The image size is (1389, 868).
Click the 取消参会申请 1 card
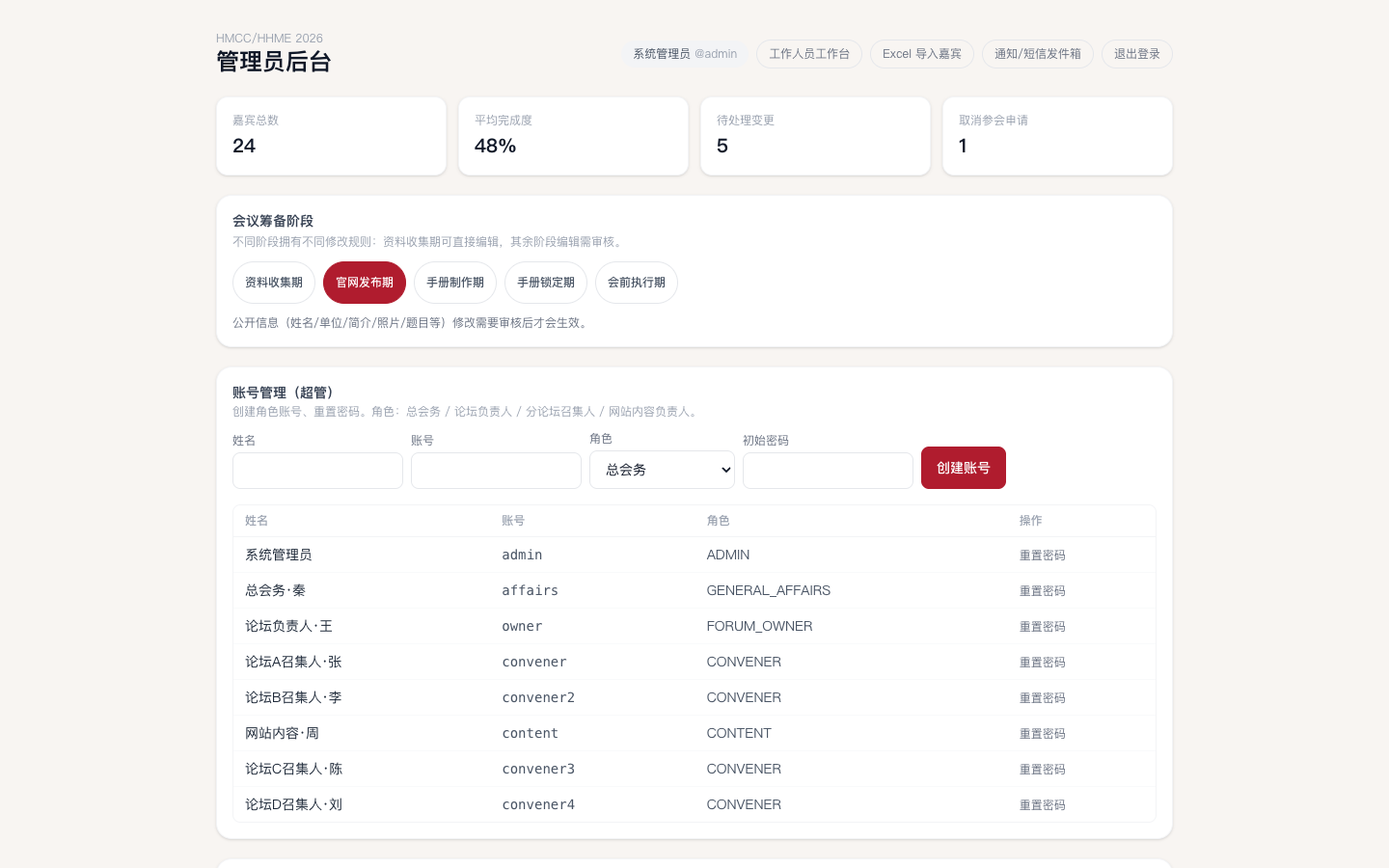click(x=1057, y=136)
